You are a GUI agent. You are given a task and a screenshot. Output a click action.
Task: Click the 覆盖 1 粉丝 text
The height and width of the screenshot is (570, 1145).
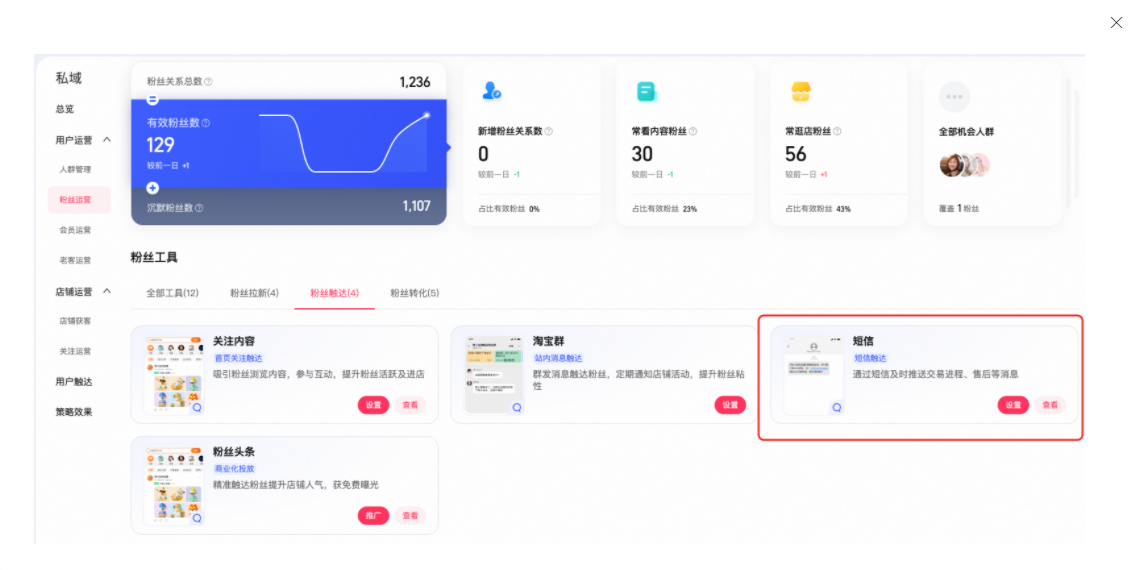(959, 209)
